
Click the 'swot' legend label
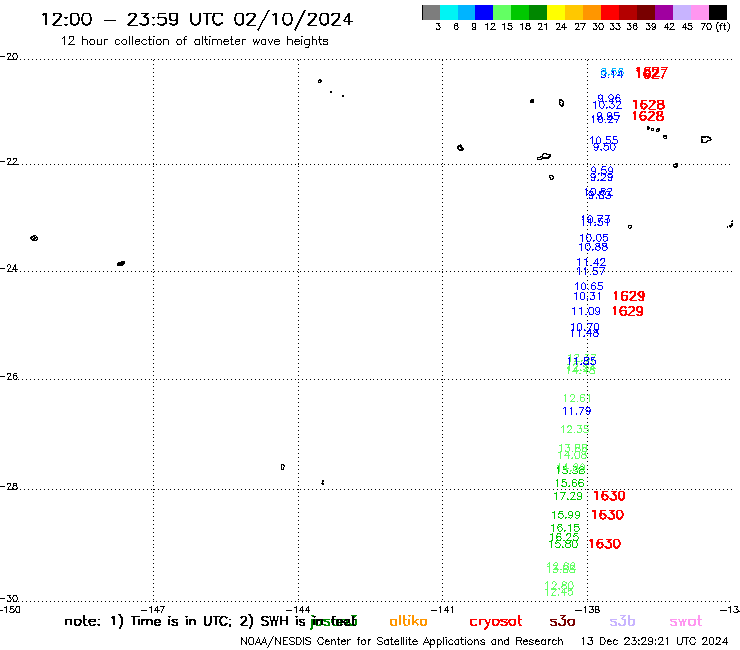click(x=686, y=622)
